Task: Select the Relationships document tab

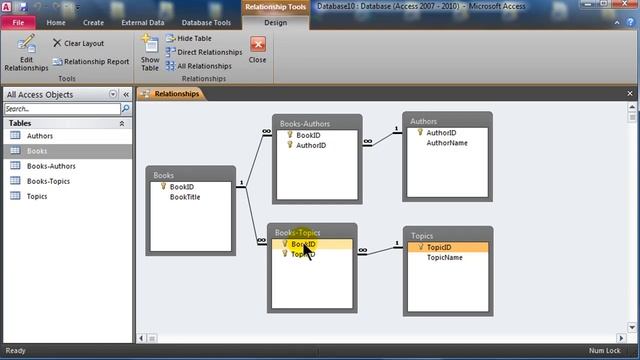Action: (x=170, y=94)
